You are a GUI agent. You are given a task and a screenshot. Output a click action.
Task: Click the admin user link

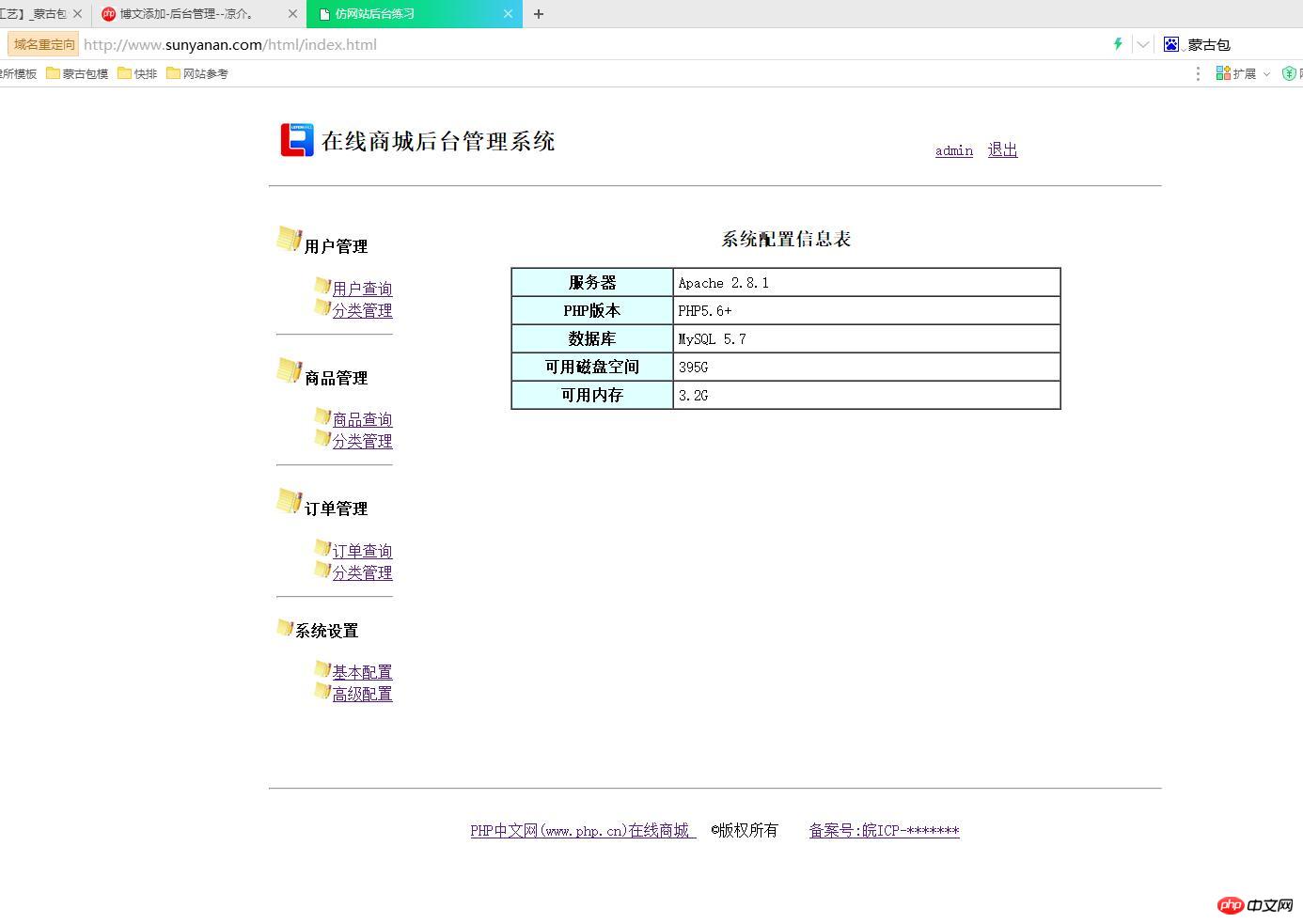pos(954,150)
